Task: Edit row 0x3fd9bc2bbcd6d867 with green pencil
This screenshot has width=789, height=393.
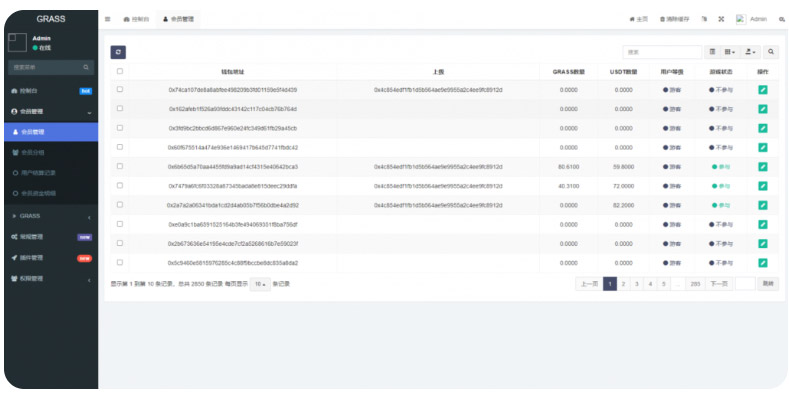Action: (763, 128)
